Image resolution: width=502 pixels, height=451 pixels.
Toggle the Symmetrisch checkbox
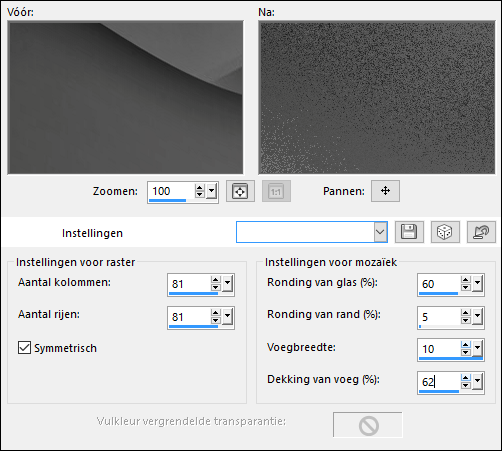[x=24, y=348]
